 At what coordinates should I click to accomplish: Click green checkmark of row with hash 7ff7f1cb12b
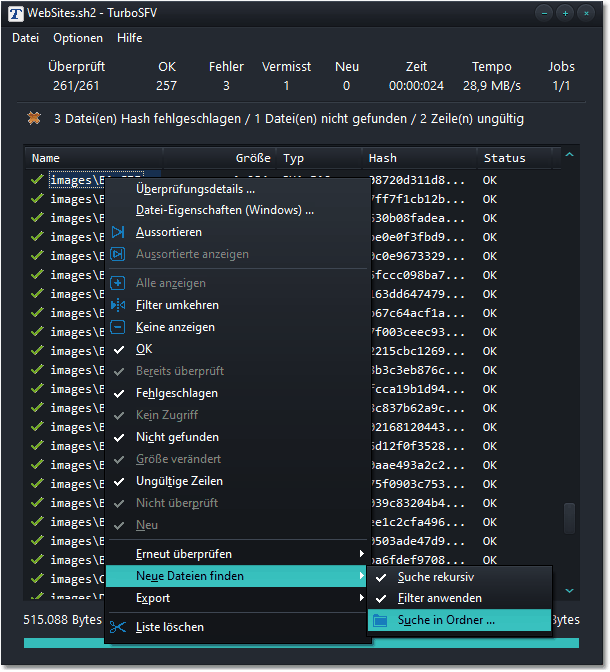[x=37, y=198]
